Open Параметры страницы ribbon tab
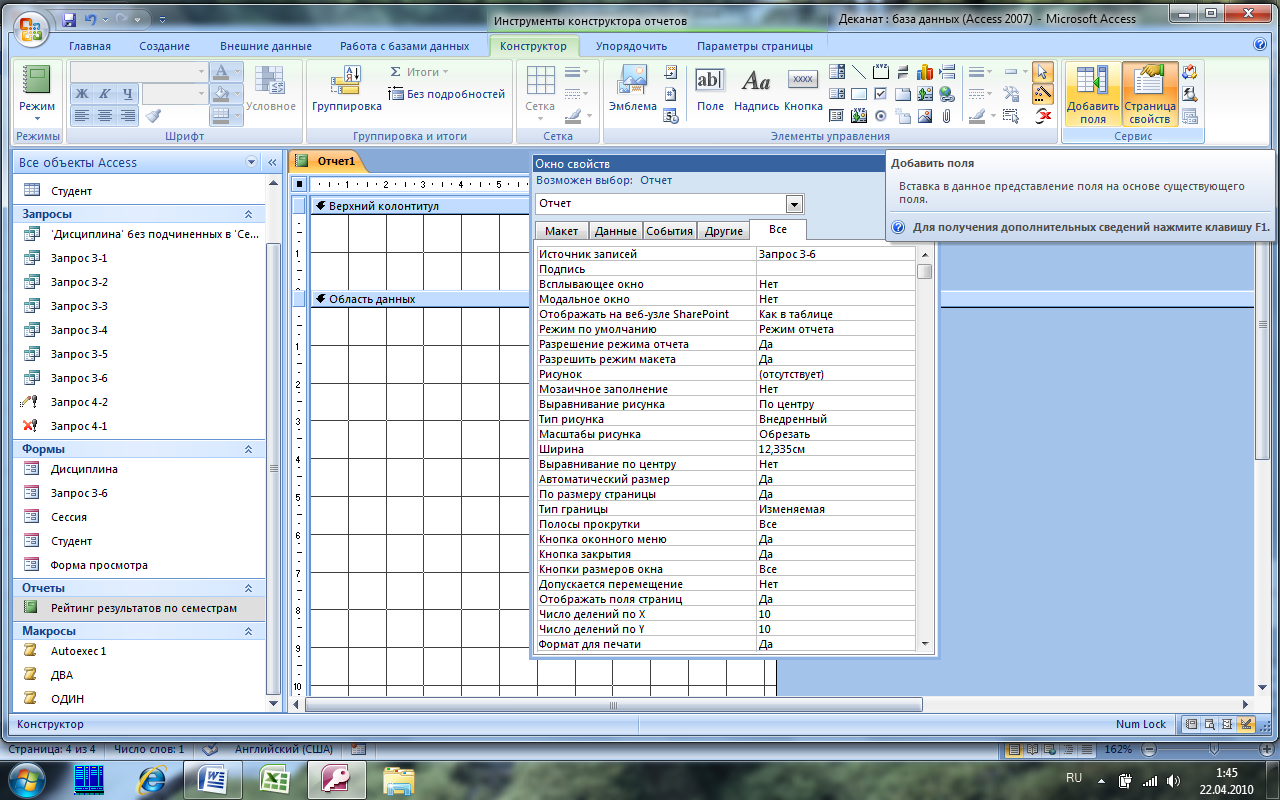Screen dimensions: 1280x800 [x=755, y=46]
